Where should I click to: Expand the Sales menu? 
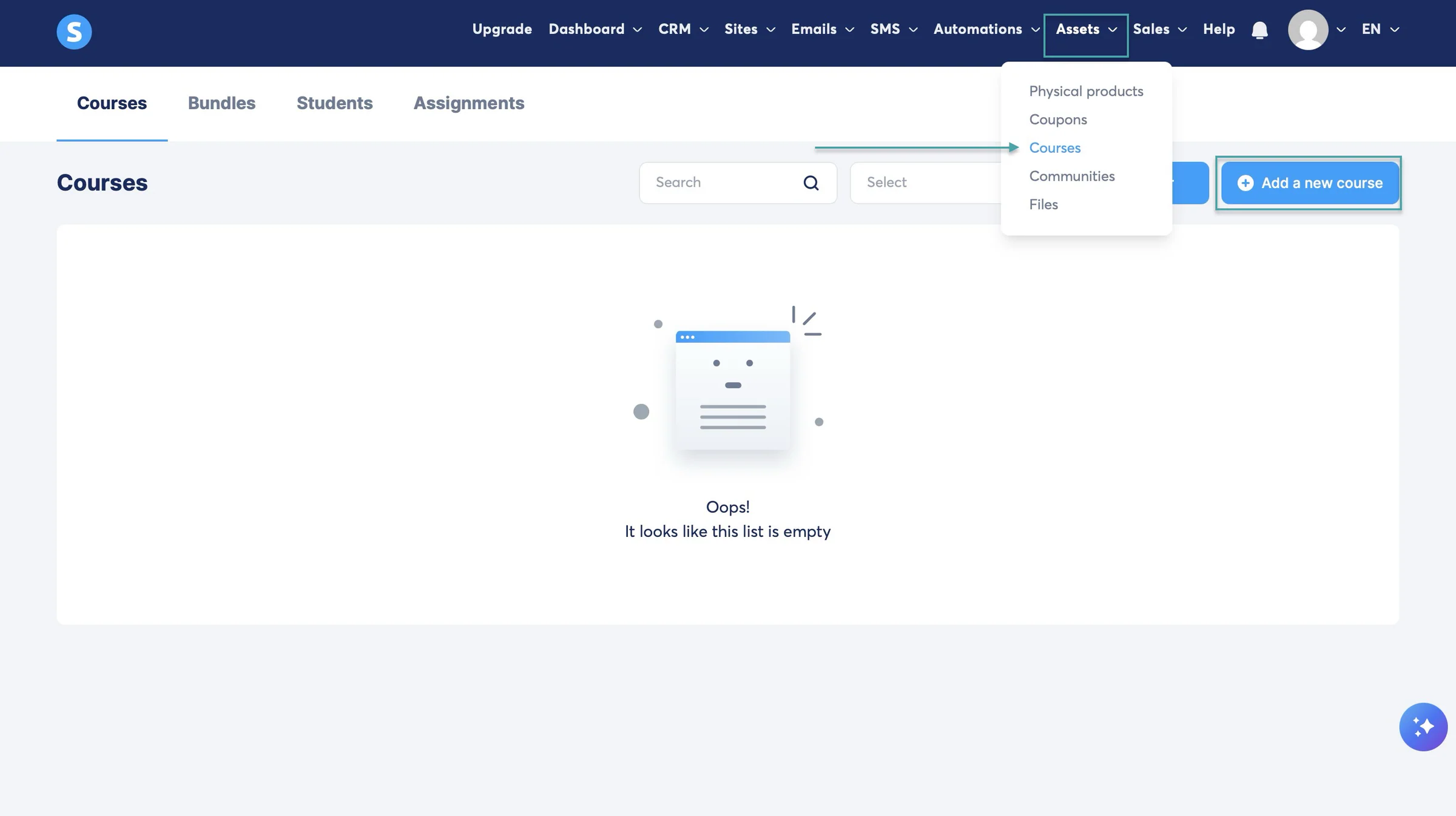click(1159, 29)
